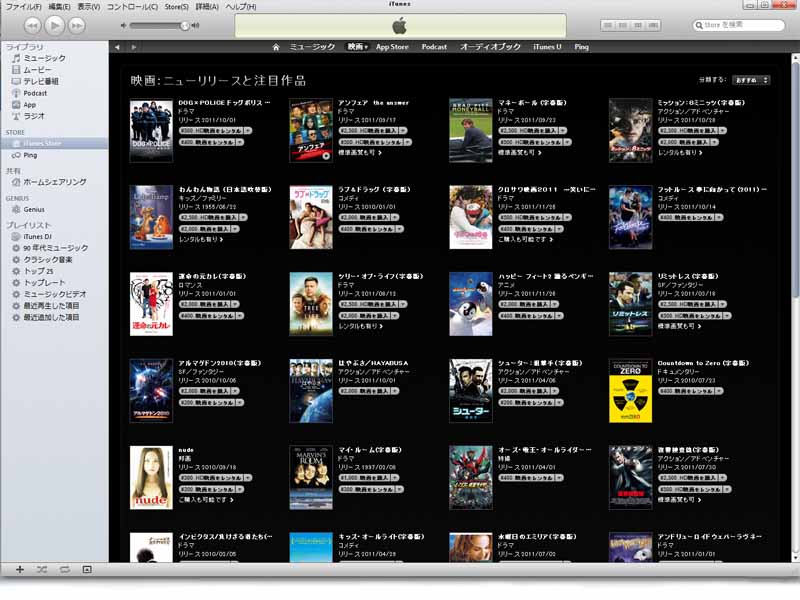Viewport: 800px width, 600px height.
Task: Switch to the Ping store tab
Action: click(581, 47)
